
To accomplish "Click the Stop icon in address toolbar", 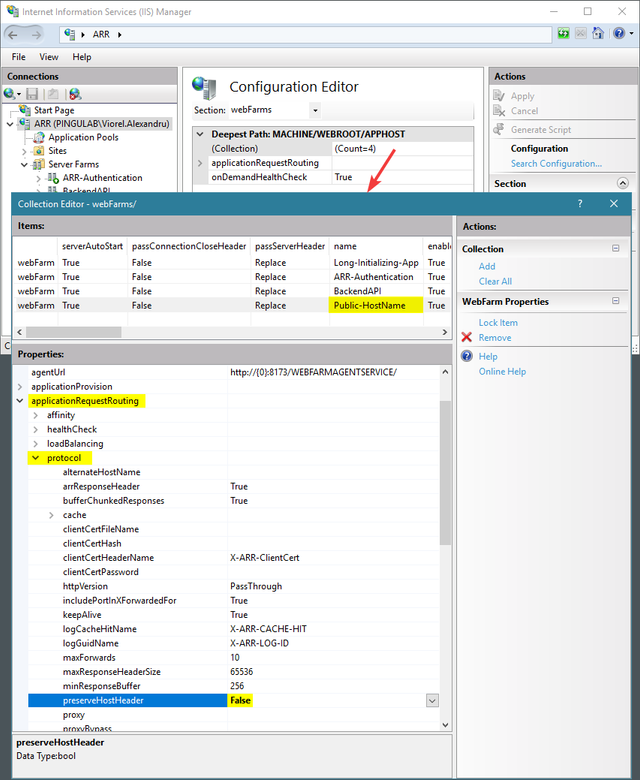I will [581, 33].
